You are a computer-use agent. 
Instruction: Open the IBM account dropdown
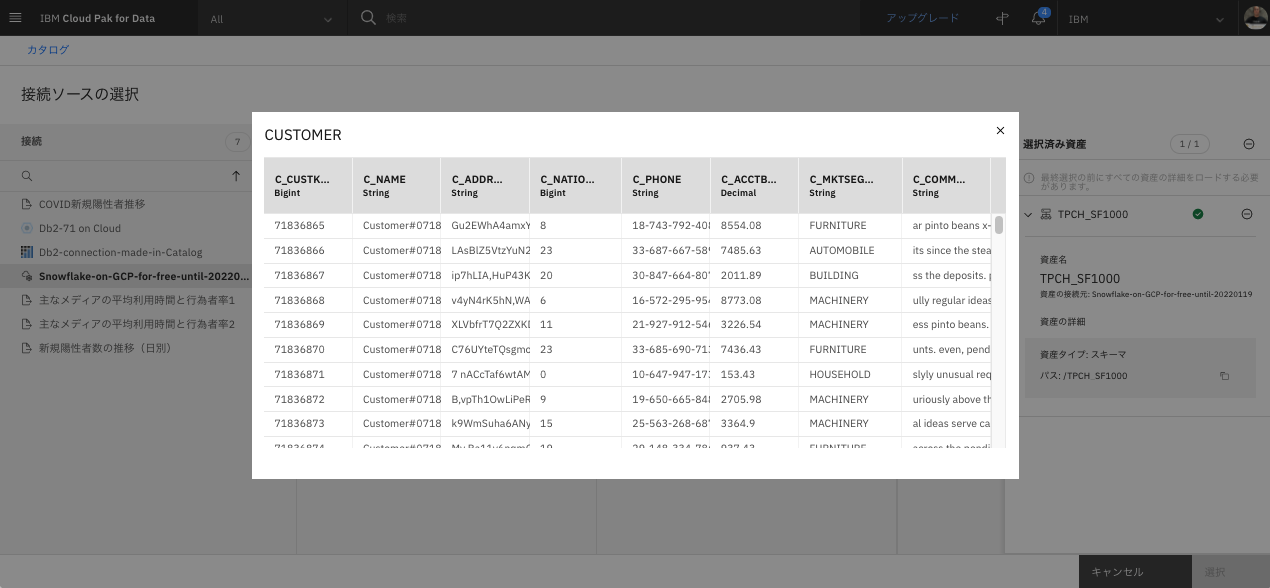[x=1148, y=19]
